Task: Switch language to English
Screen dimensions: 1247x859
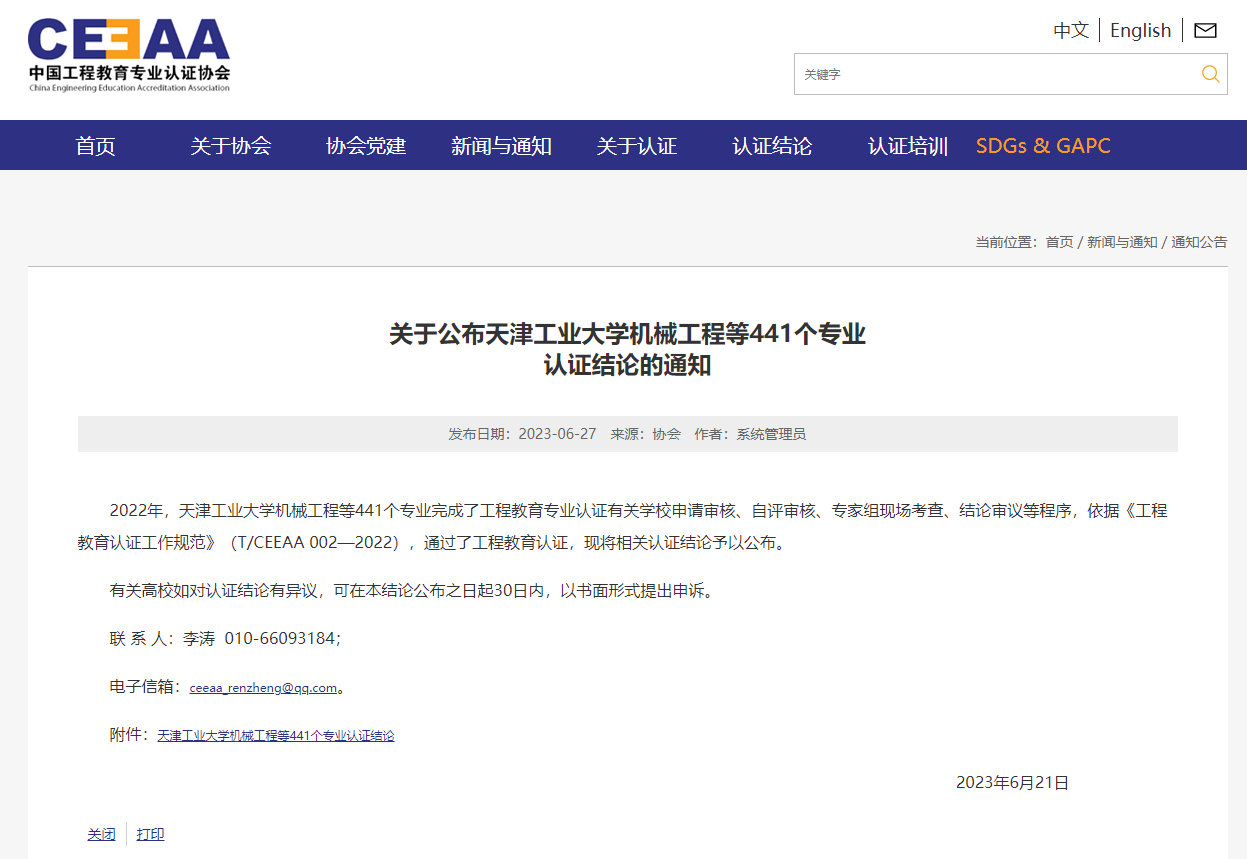Action: point(1140,30)
